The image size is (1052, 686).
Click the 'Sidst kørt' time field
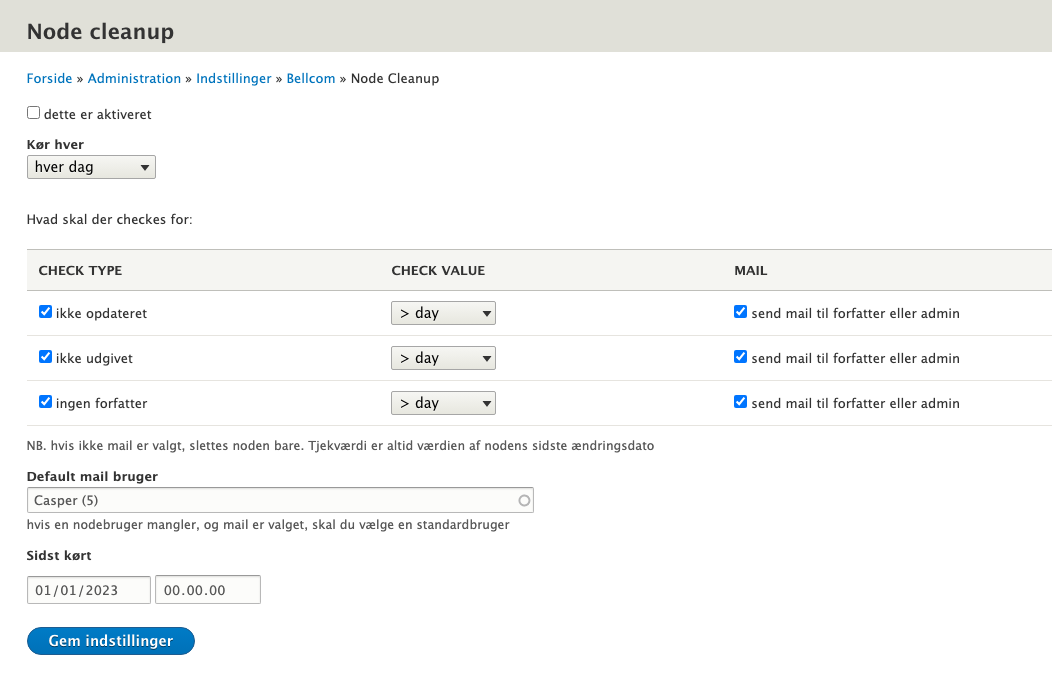(207, 590)
